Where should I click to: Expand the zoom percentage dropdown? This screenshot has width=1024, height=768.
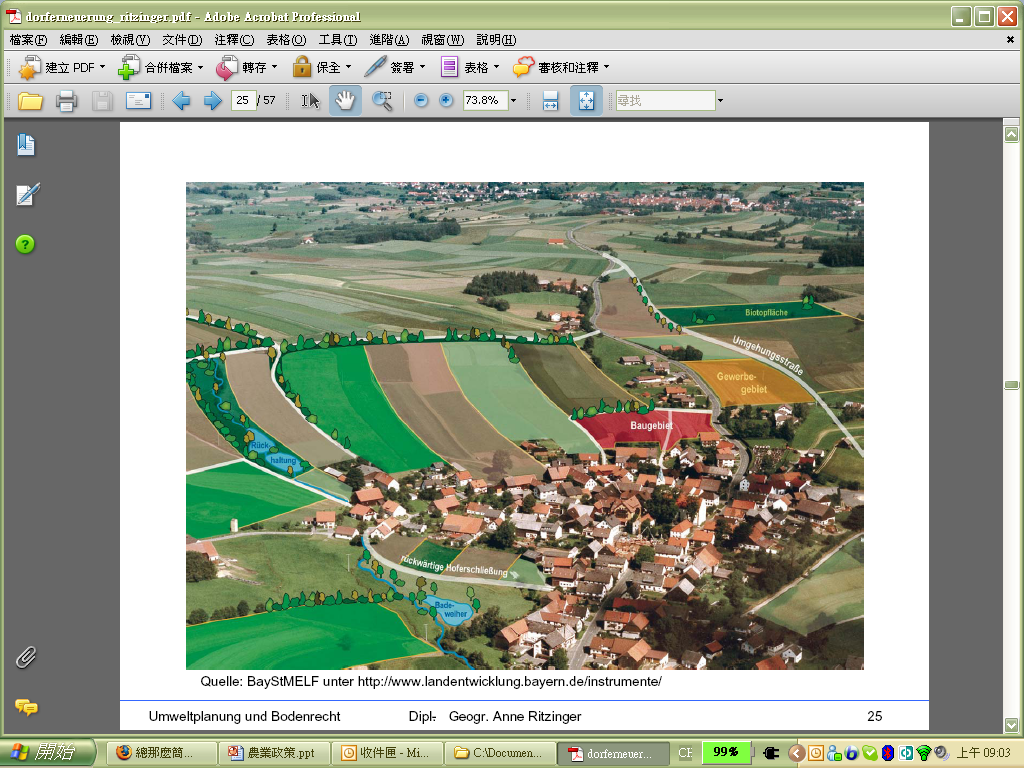tap(513, 100)
